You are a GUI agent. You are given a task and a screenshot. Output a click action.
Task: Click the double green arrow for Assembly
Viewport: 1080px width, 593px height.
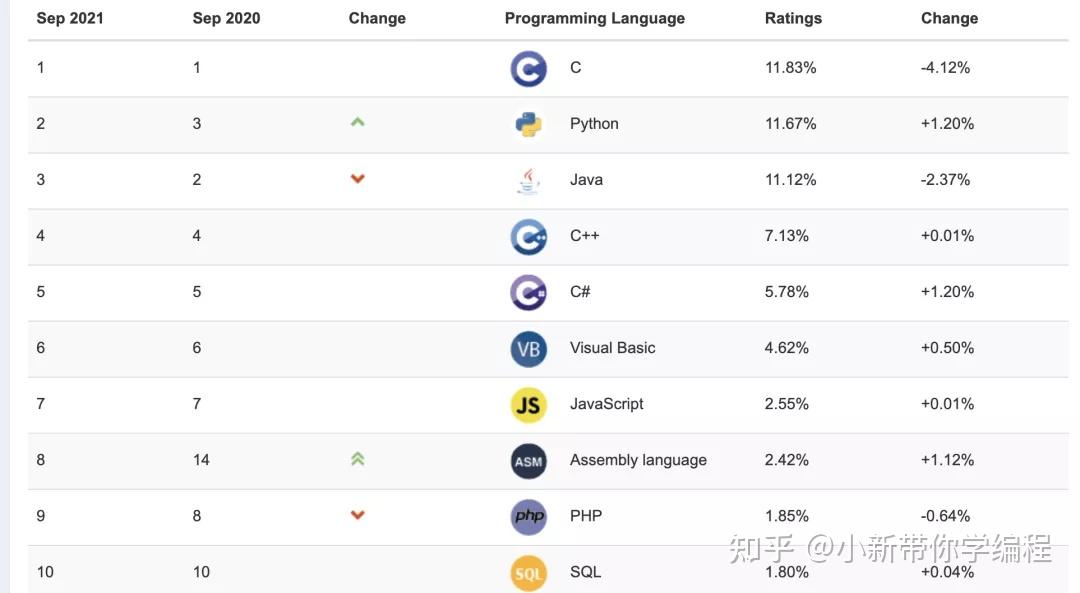pyautogui.click(x=357, y=459)
